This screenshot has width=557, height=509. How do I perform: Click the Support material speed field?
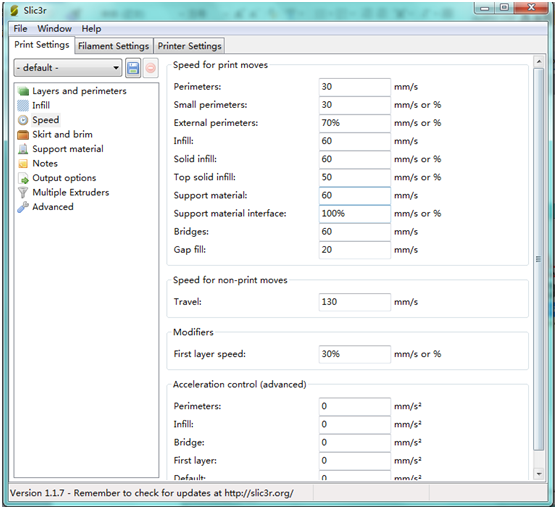point(355,196)
